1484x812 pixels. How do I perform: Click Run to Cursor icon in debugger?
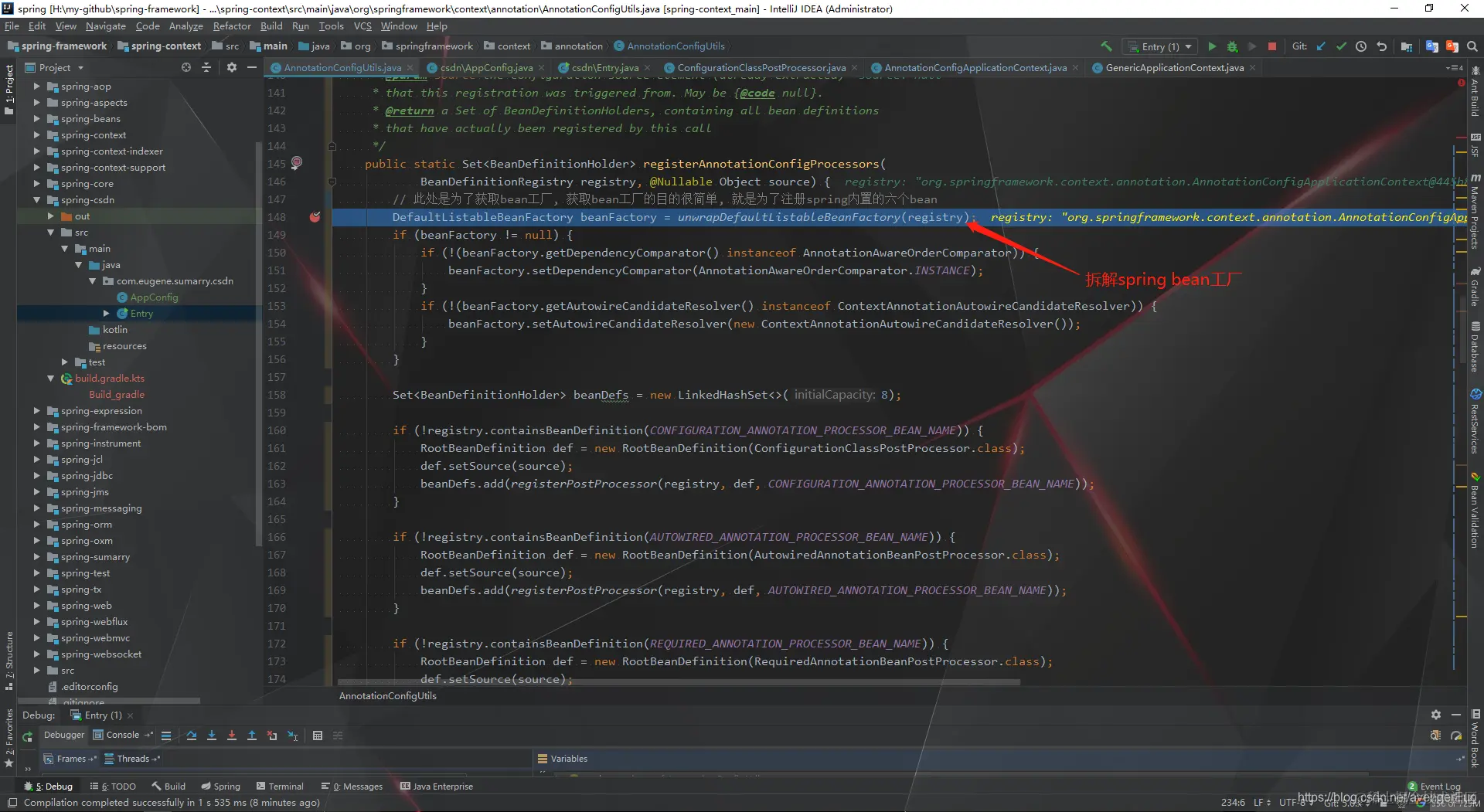tap(292, 736)
